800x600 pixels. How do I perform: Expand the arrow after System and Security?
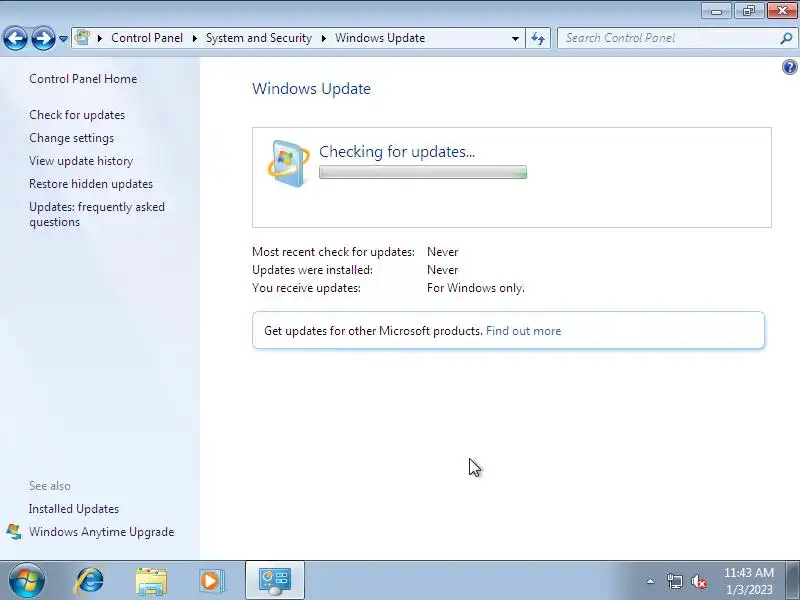click(323, 38)
